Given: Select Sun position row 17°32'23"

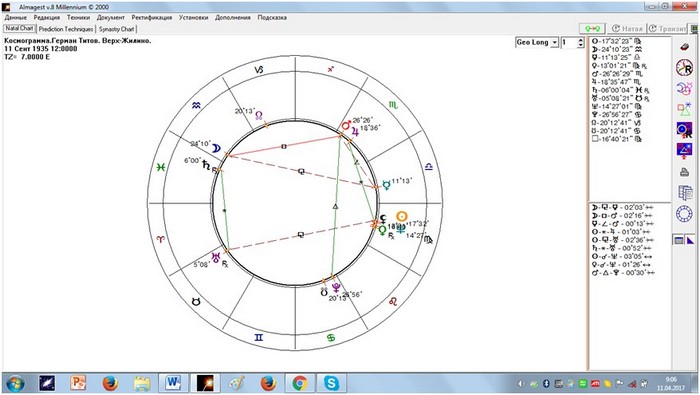Looking at the screenshot, I should [x=617, y=41].
